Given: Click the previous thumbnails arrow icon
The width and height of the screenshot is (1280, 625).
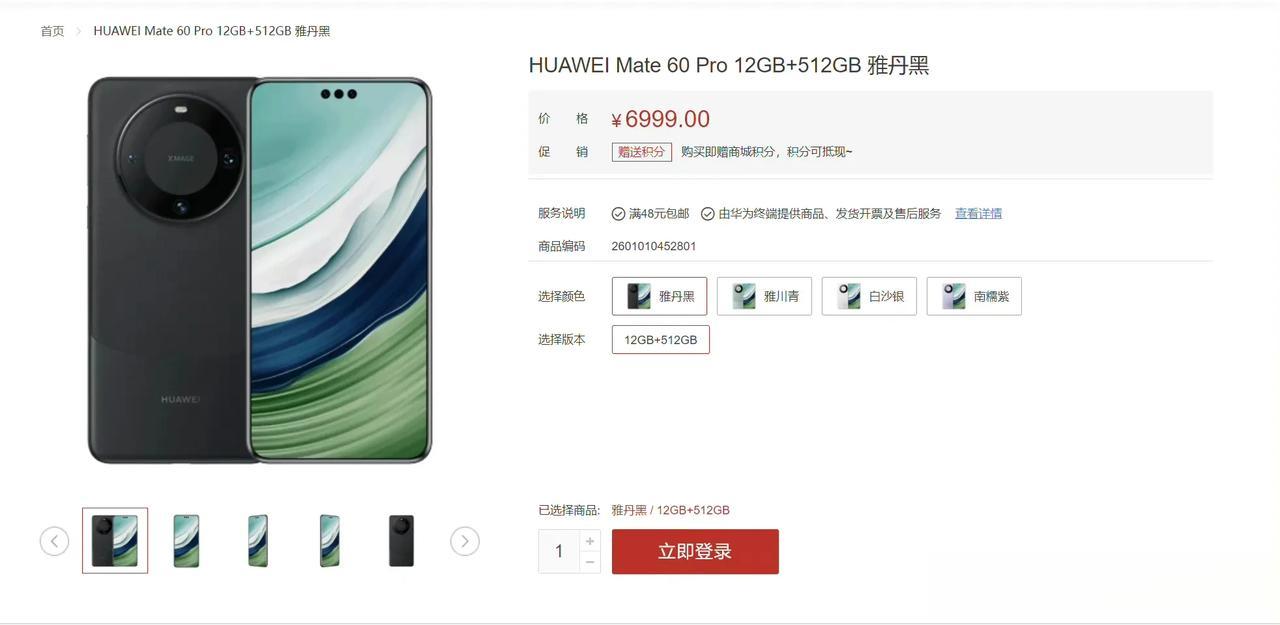Looking at the screenshot, I should pos(54,541).
